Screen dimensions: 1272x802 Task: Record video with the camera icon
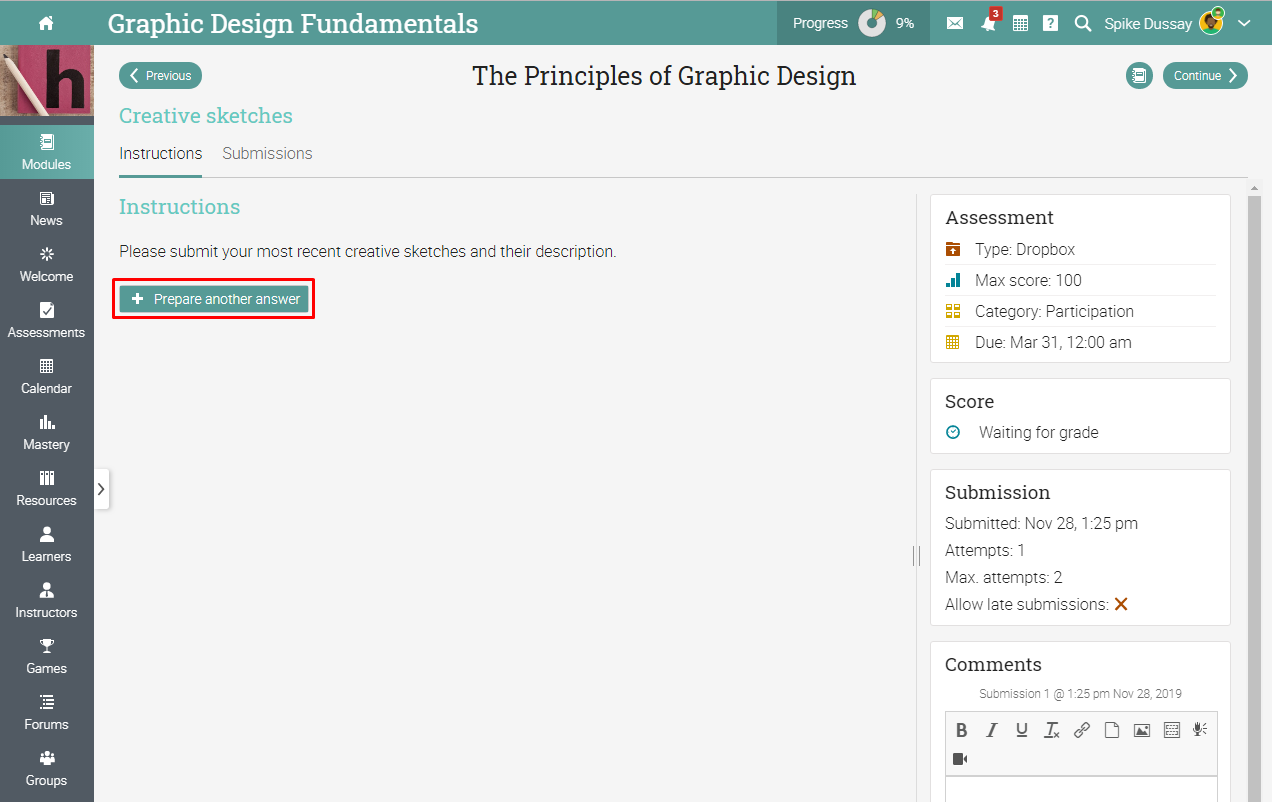tap(960, 759)
